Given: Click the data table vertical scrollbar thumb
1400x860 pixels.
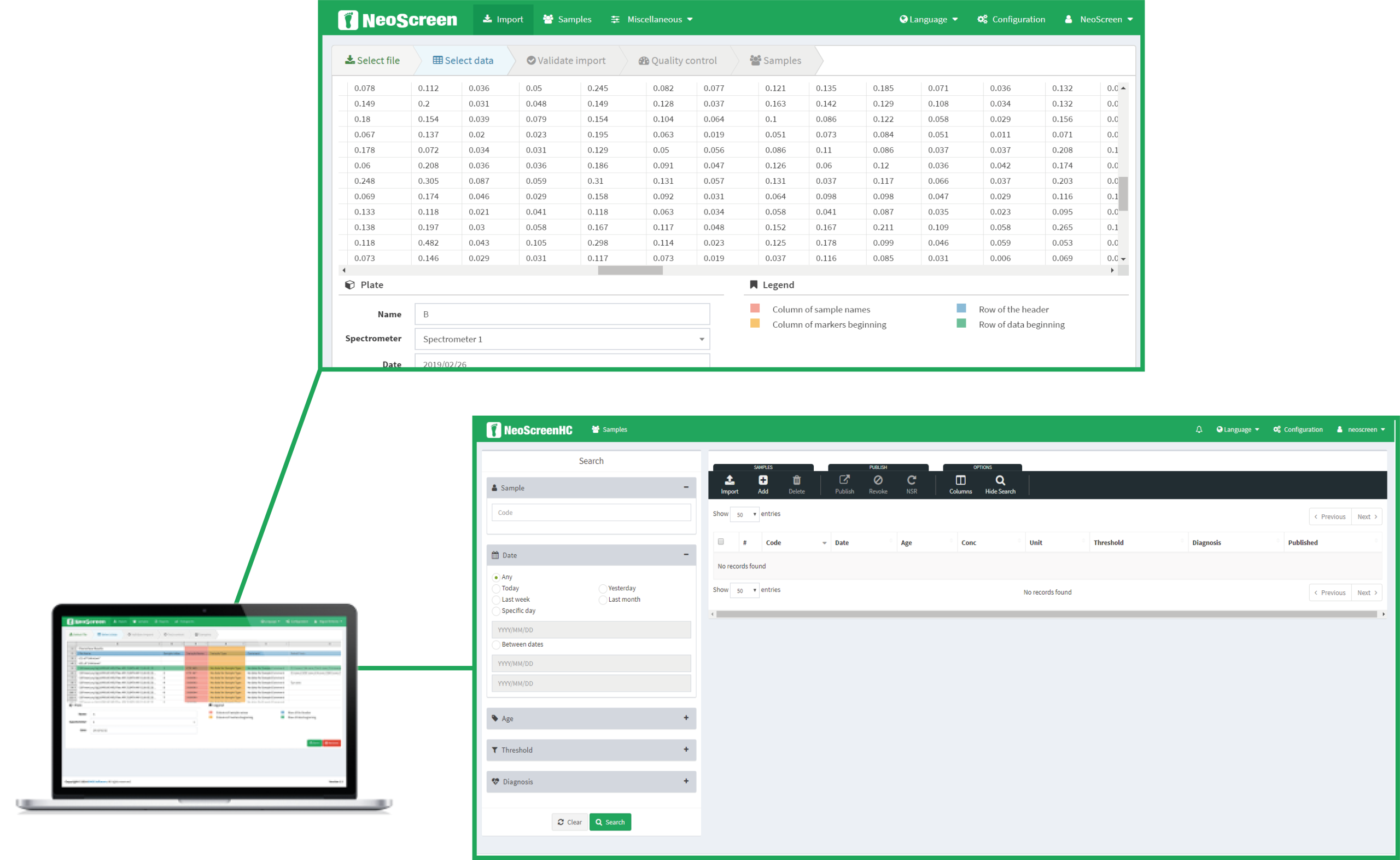Looking at the screenshot, I should pos(1123,193).
